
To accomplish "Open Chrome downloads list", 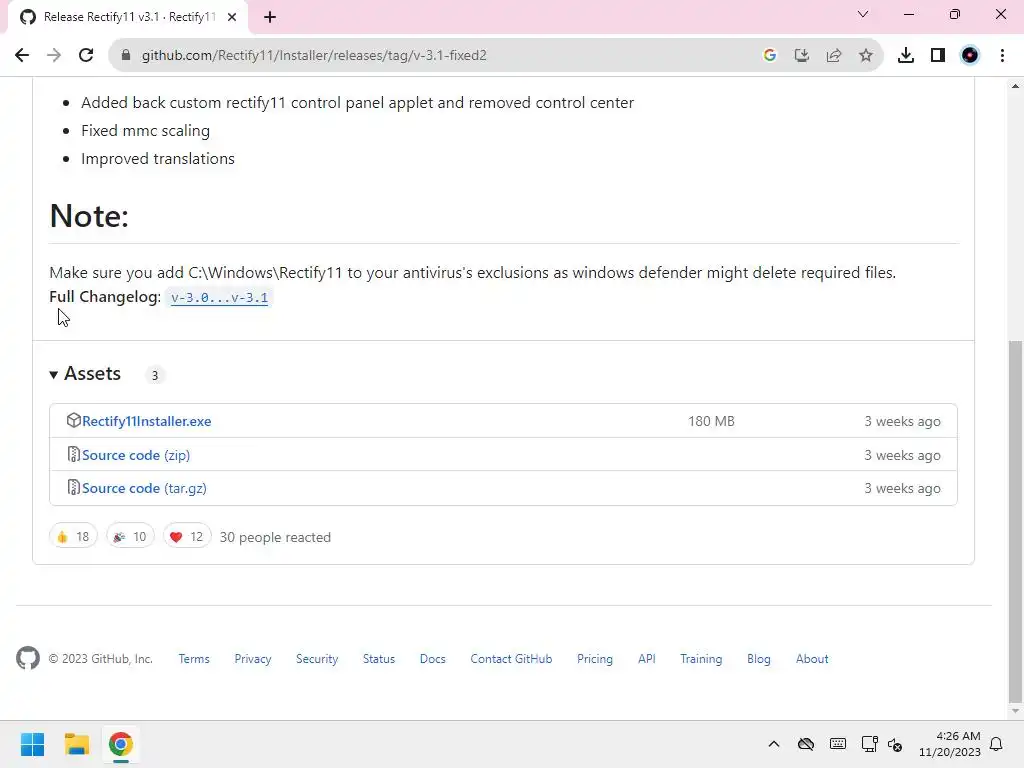I will point(906,56).
